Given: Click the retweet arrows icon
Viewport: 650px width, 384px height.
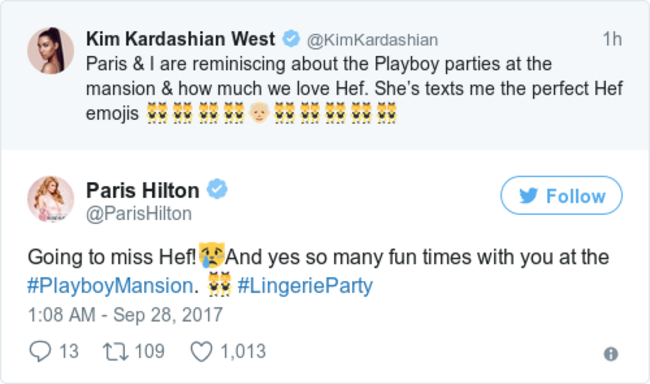Looking at the screenshot, I should (x=116, y=351).
